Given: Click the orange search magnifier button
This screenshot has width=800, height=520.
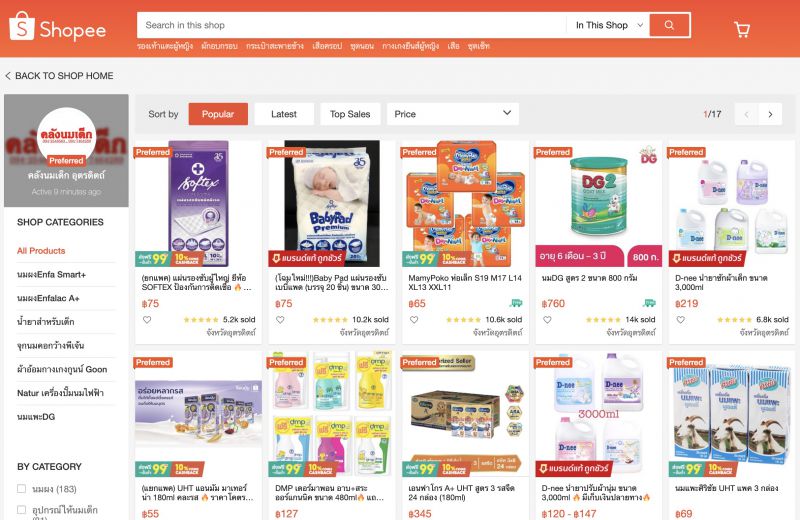Looking at the screenshot, I should tap(669, 25).
